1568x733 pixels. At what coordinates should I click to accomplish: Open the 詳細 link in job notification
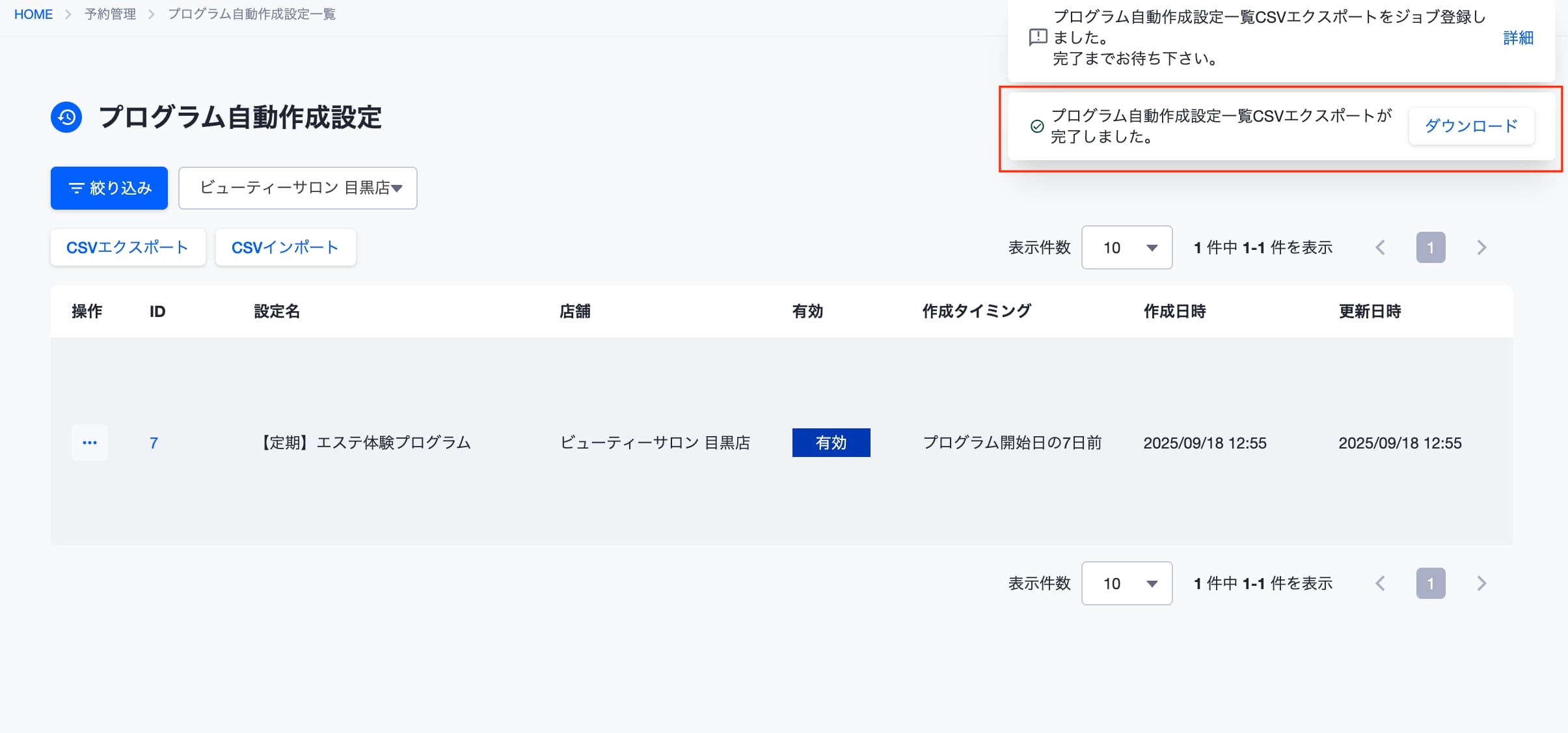1518,38
